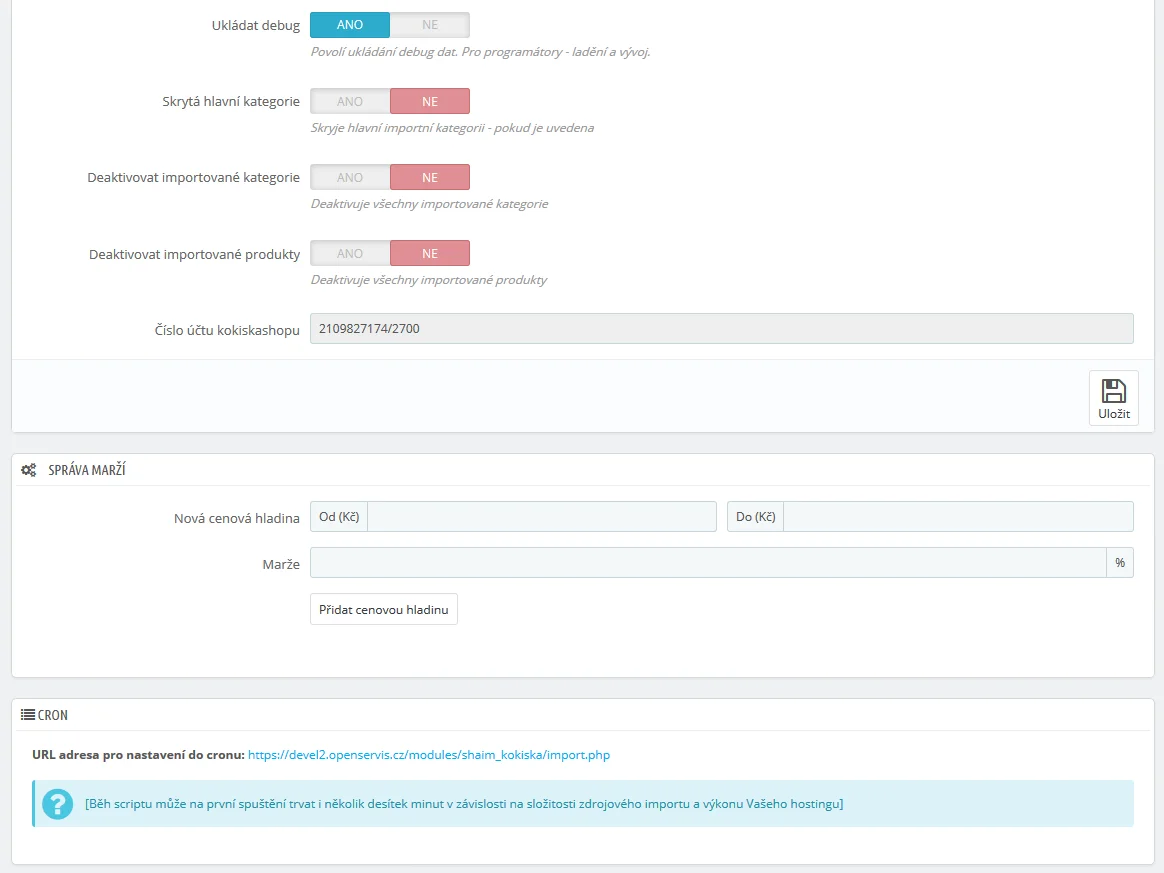The height and width of the screenshot is (873, 1164).
Task: Keep Ukládat debug on ANO
Action: coord(350,25)
